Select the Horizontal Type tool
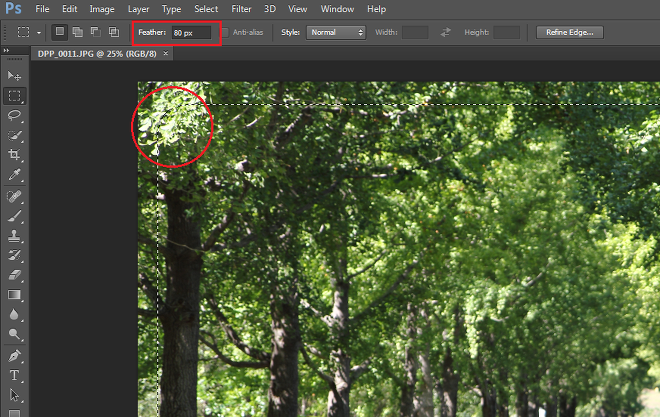660x417 pixels. point(14,375)
